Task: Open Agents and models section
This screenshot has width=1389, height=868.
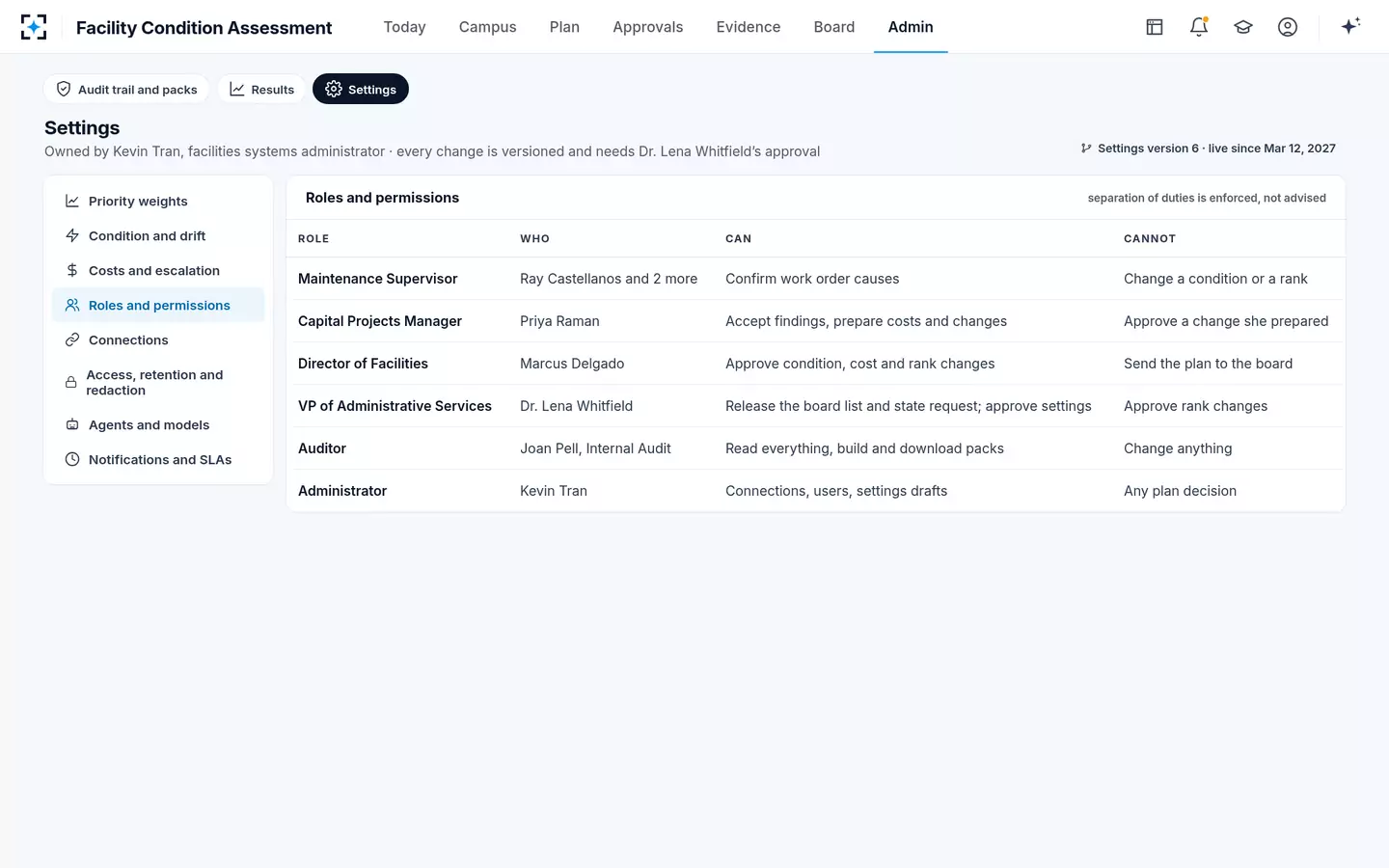Action: click(x=158, y=424)
